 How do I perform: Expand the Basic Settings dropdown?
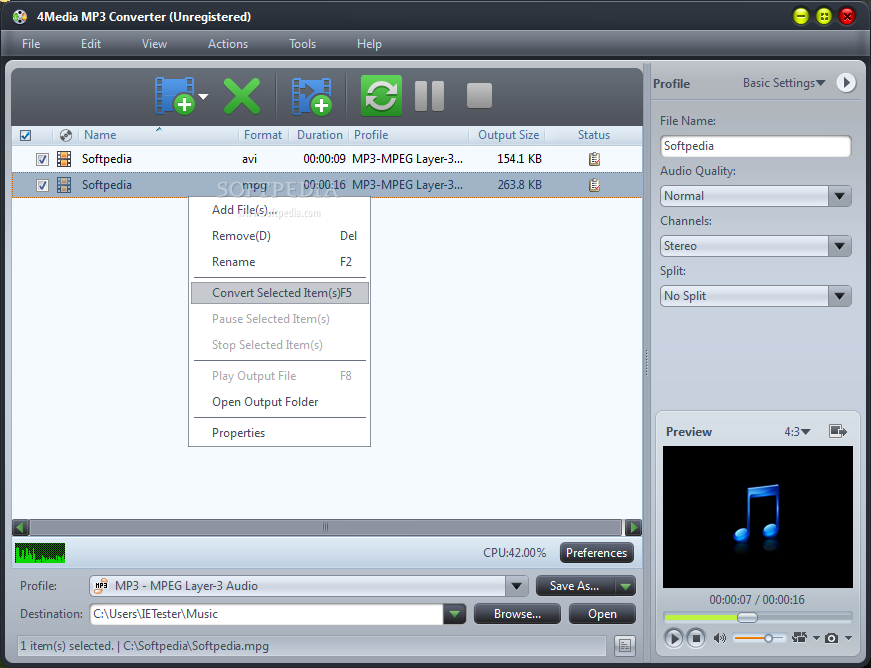(784, 83)
